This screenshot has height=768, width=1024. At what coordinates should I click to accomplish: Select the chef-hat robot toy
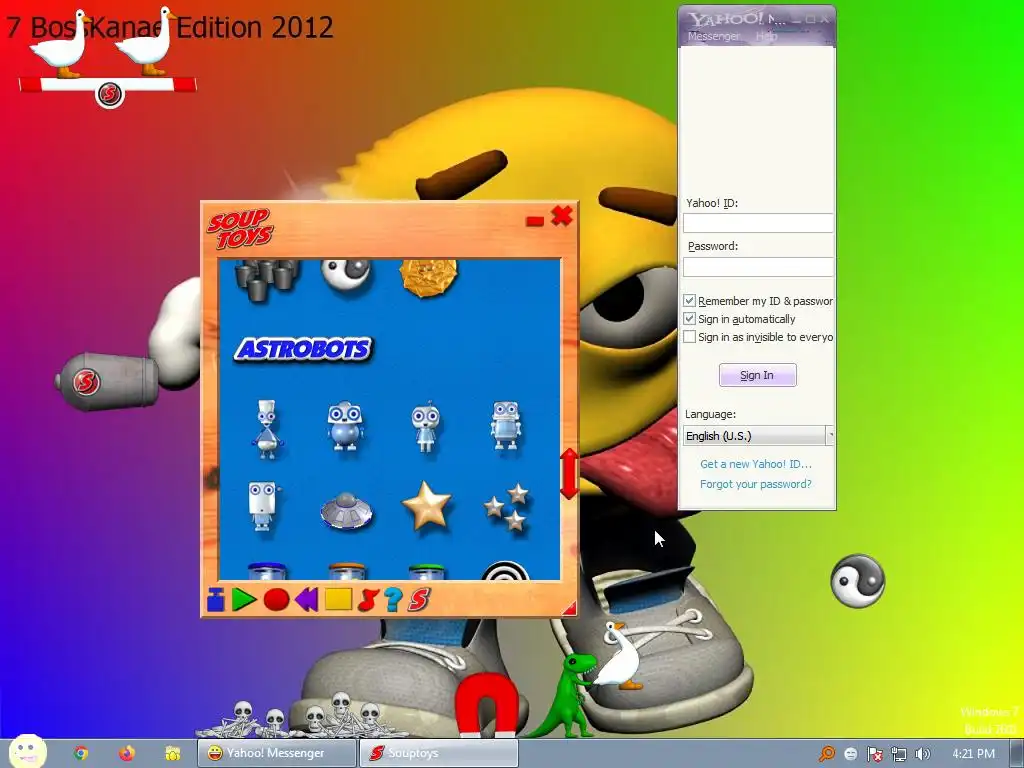tap(267, 429)
